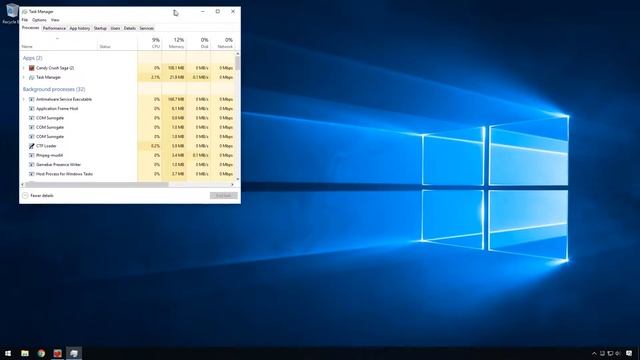Switch to the Services tab
Viewport: 640px width, 360px height.
147,28
